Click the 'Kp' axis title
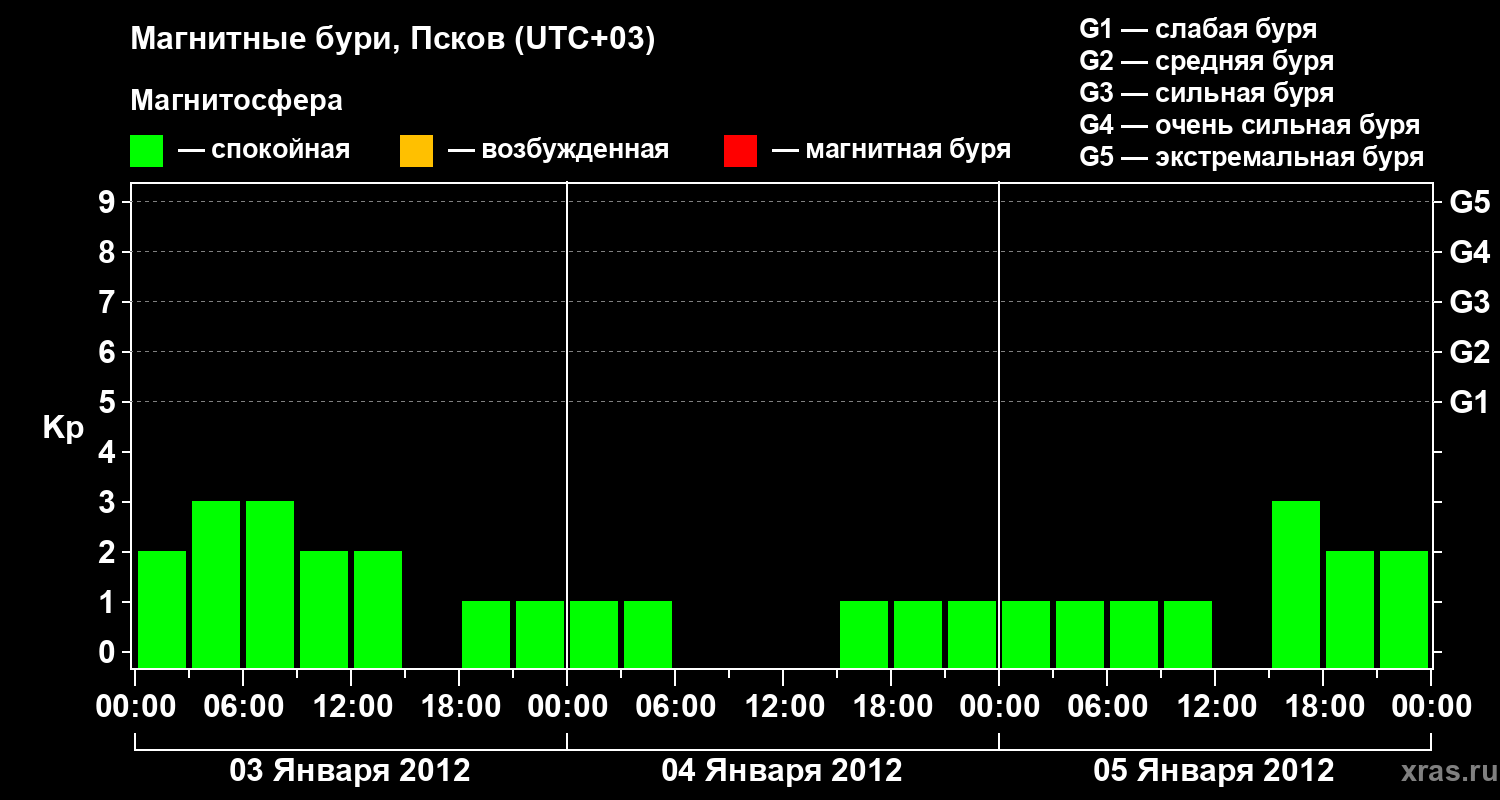 coord(63,428)
